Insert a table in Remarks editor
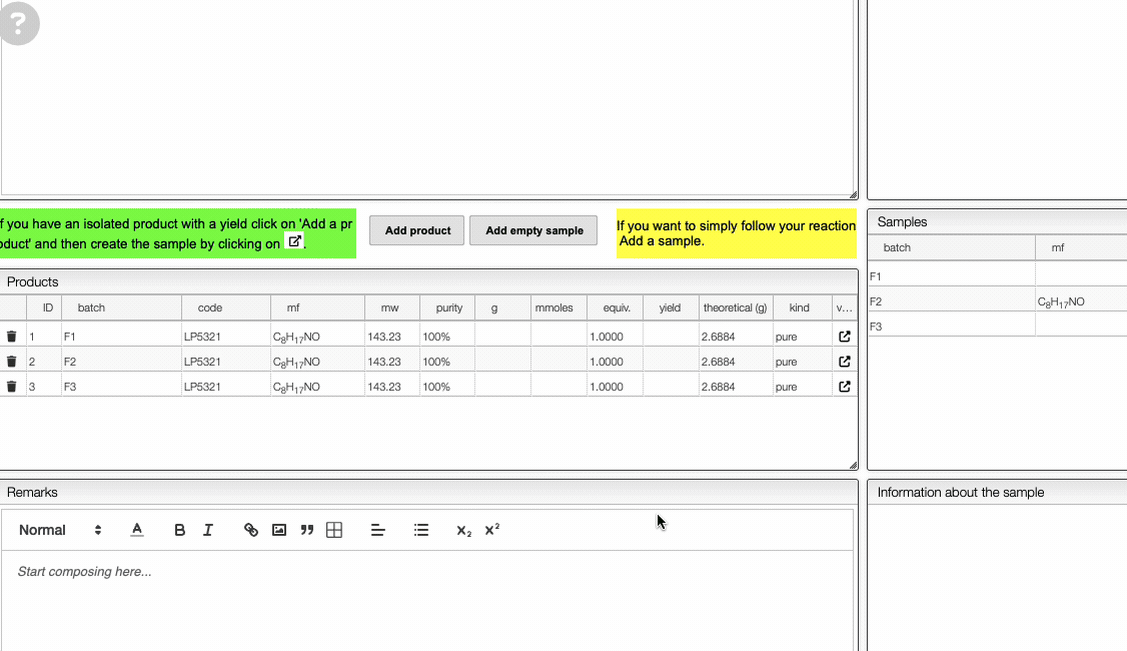 pos(335,530)
